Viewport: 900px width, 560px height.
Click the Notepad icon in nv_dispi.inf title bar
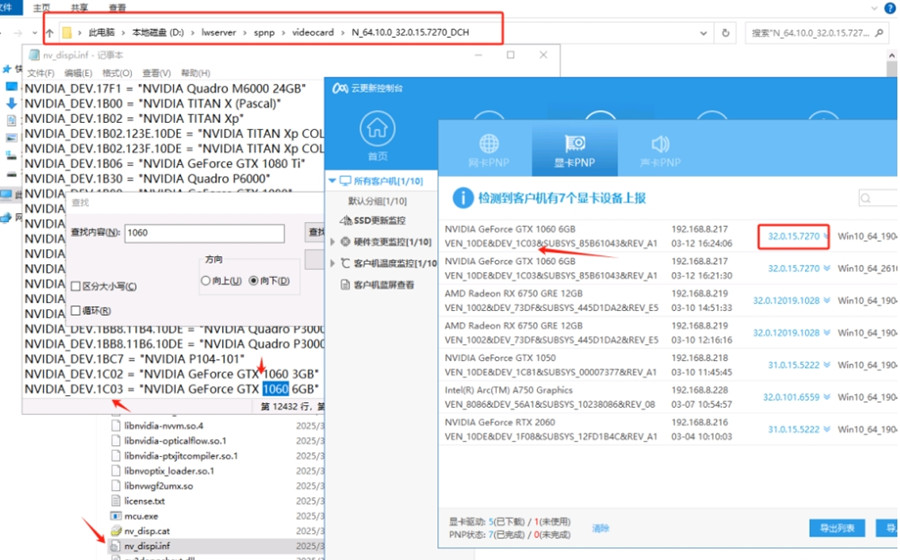[34, 55]
